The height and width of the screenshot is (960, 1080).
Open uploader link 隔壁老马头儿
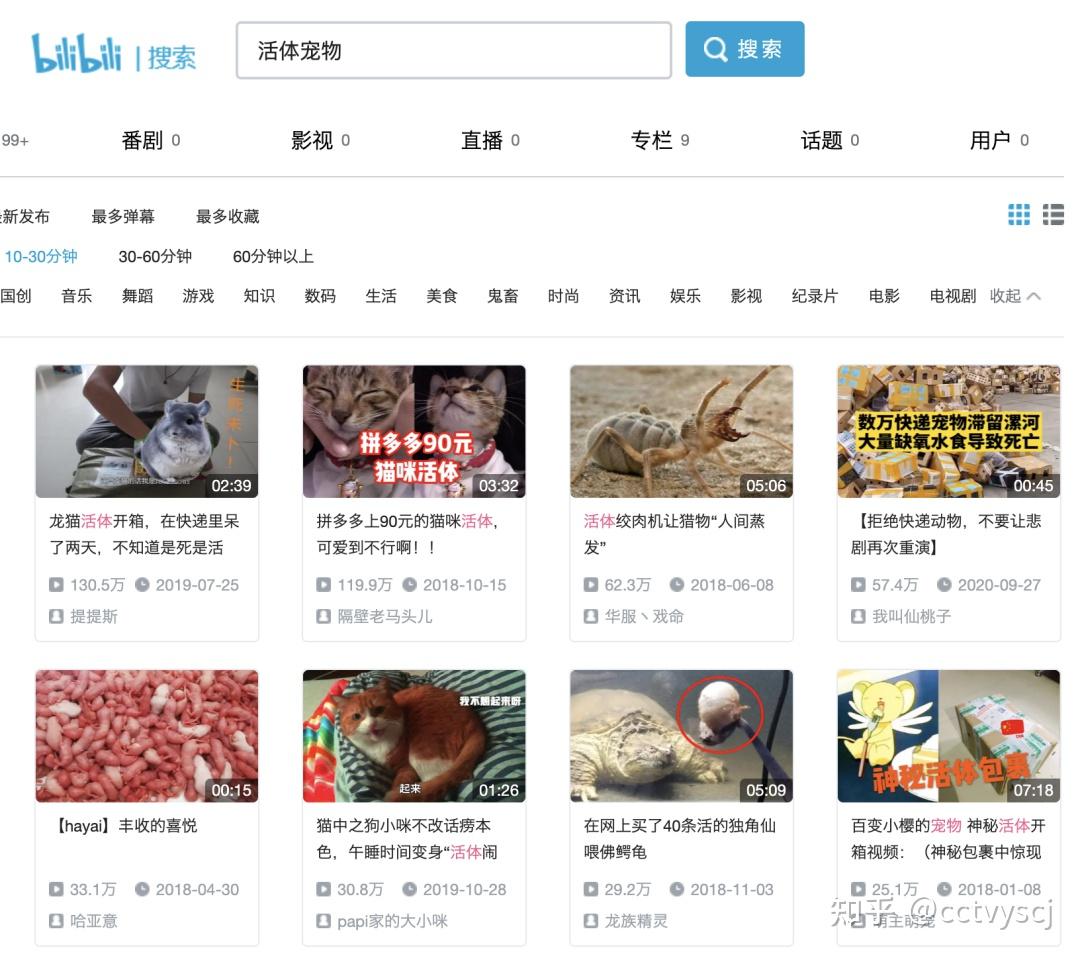385,616
